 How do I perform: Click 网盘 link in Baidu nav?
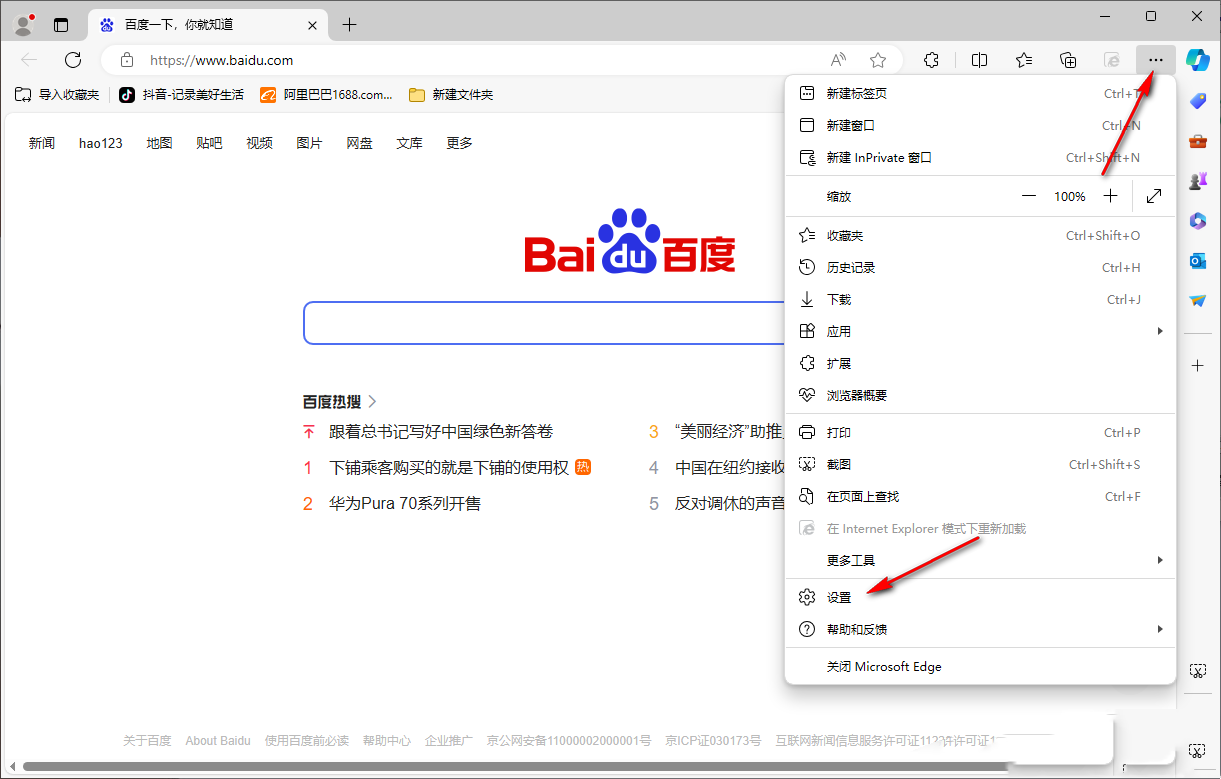pyautogui.click(x=359, y=143)
